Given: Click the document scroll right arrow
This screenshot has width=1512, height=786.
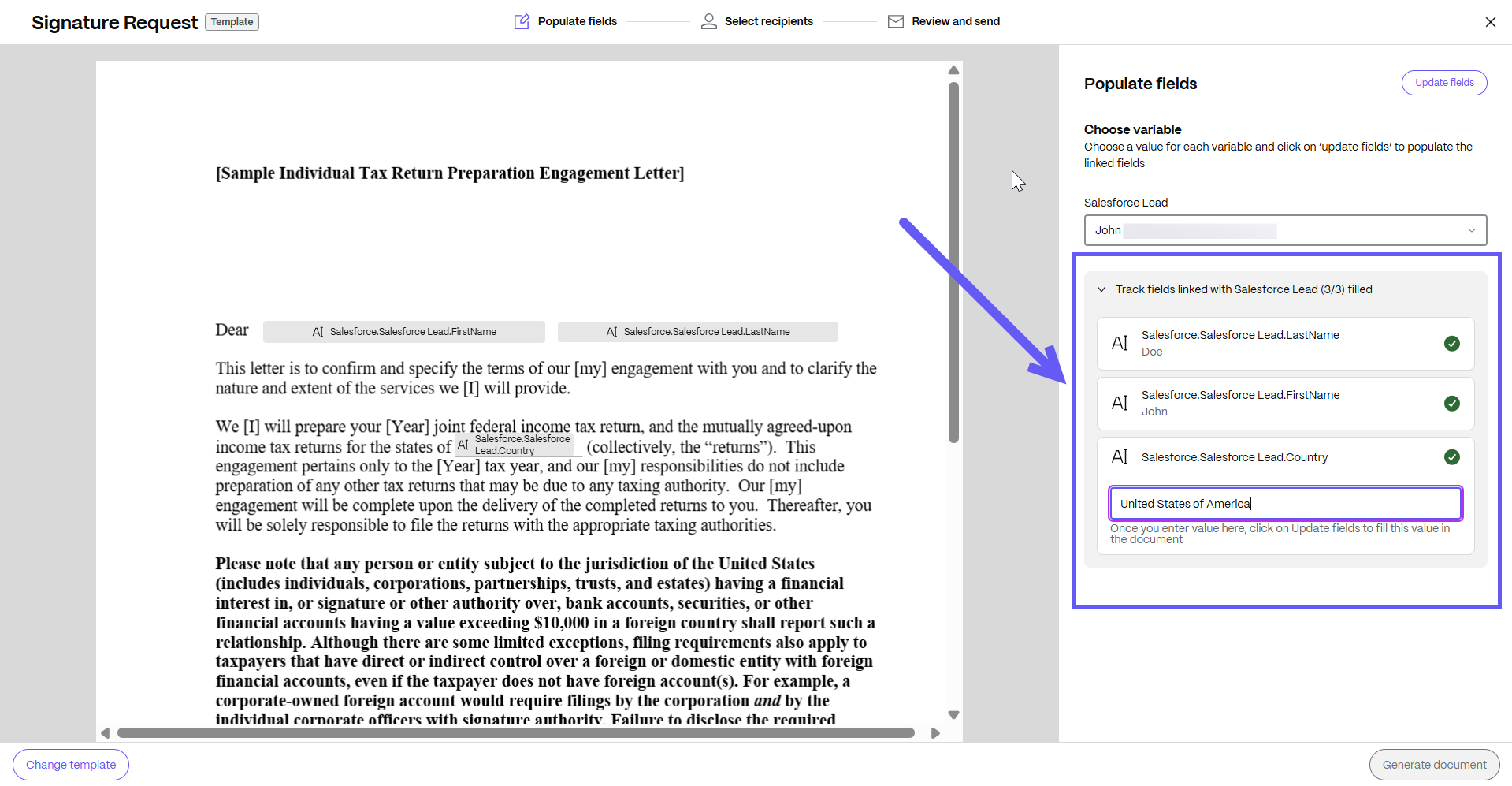Looking at the screenshot, I should coord(935,733).
